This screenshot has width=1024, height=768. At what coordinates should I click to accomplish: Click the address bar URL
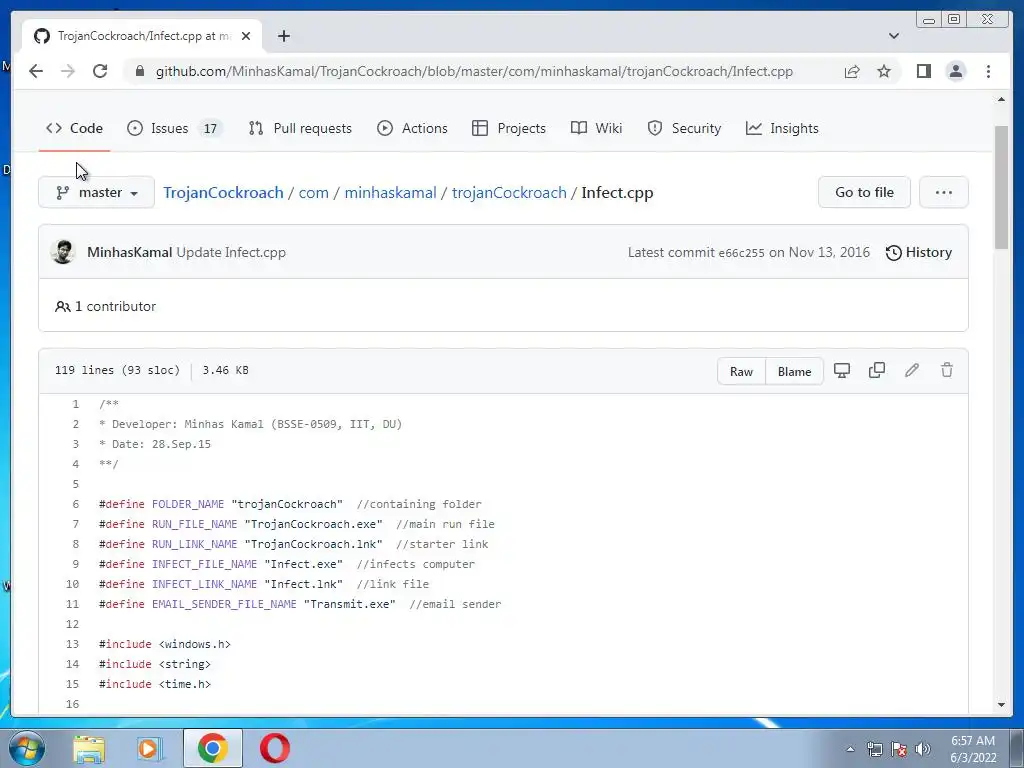[x=474, y=71]
